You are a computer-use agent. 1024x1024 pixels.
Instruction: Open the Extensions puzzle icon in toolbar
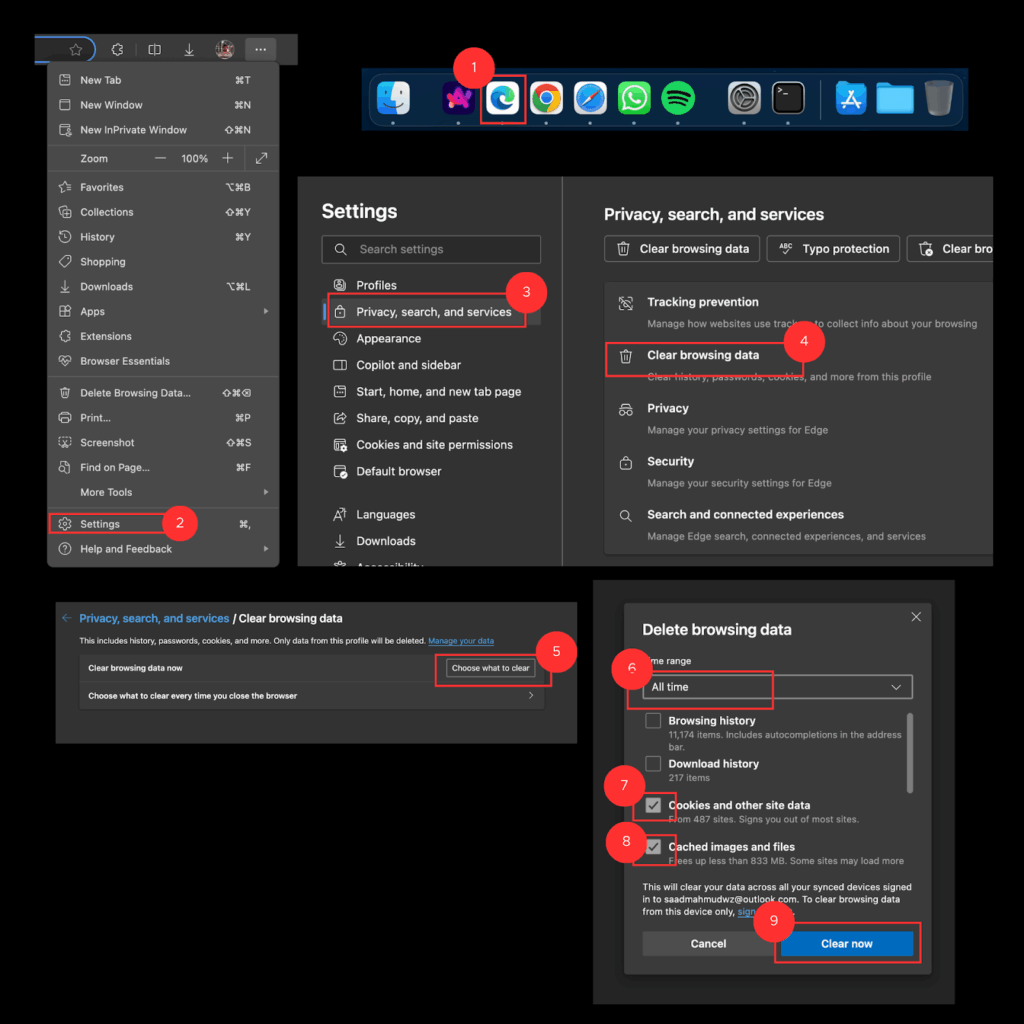(x=118, y=50)
